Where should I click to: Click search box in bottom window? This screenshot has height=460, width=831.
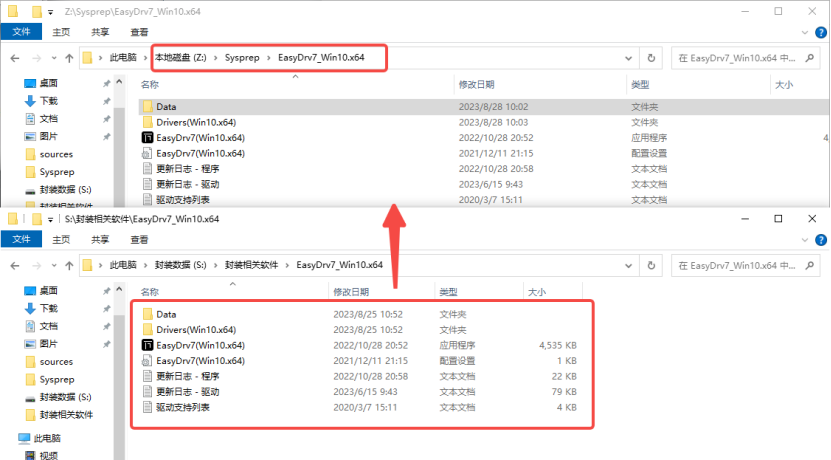point(745,265)
